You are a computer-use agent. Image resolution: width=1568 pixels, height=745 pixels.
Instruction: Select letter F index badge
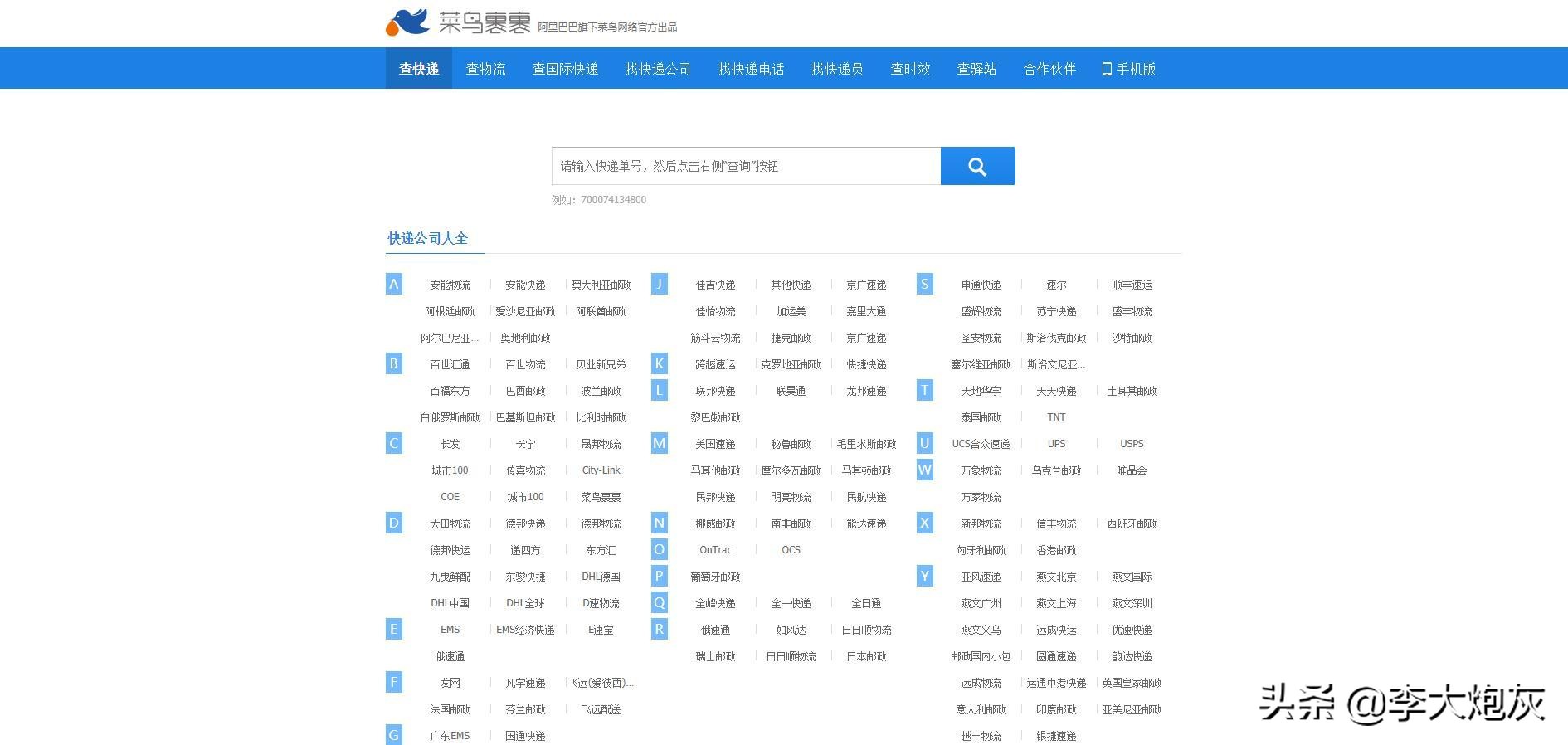point(394,683)
